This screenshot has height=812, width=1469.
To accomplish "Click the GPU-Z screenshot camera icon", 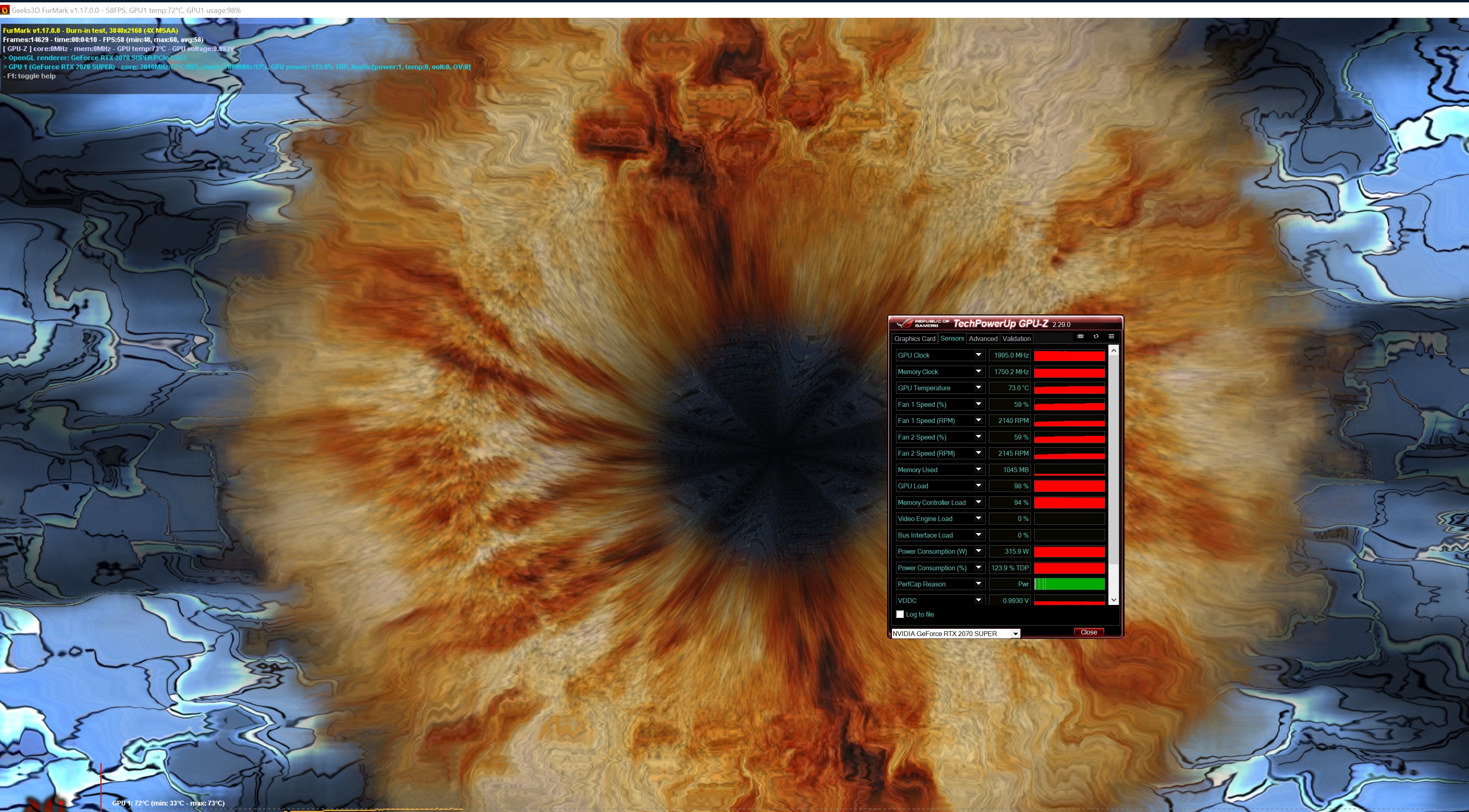I will point(1080,337).
